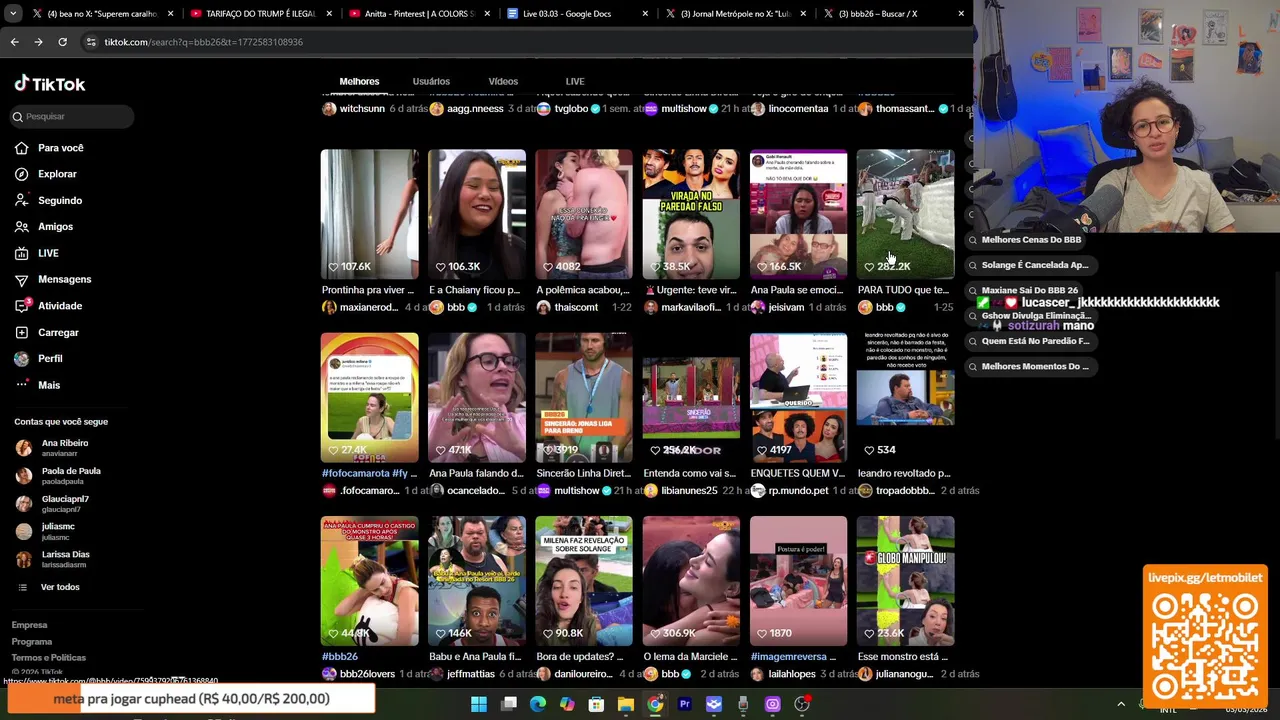This screenshot has height=720, width=1280.
Task: Open the Para você feed
Action: coord(60,148)
